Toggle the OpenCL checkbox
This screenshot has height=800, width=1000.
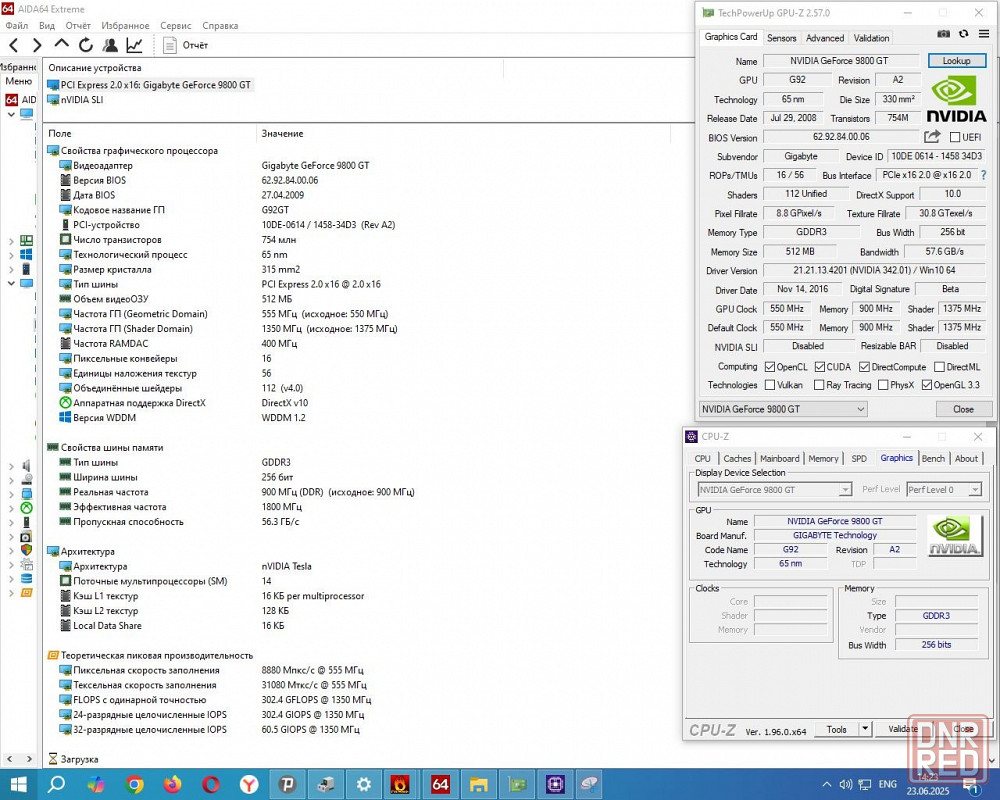(770, 367)
